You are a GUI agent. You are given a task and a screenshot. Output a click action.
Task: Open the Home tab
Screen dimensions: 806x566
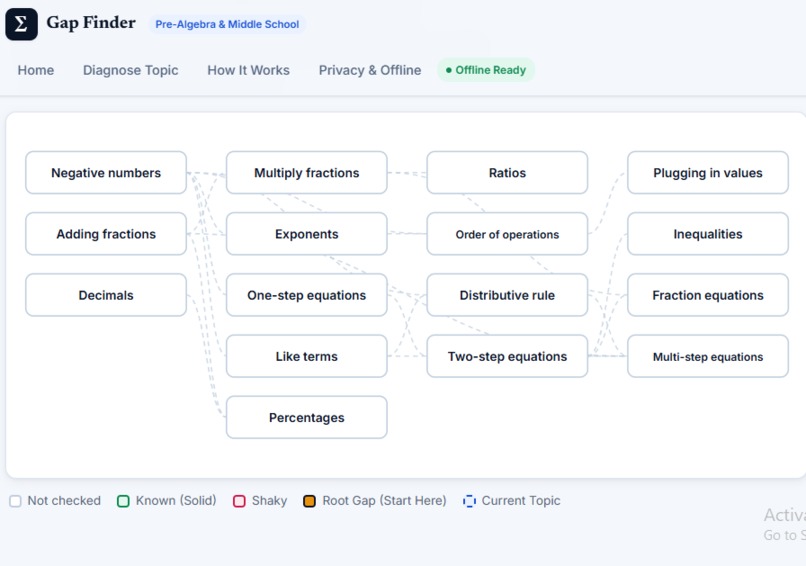point(35,70)
